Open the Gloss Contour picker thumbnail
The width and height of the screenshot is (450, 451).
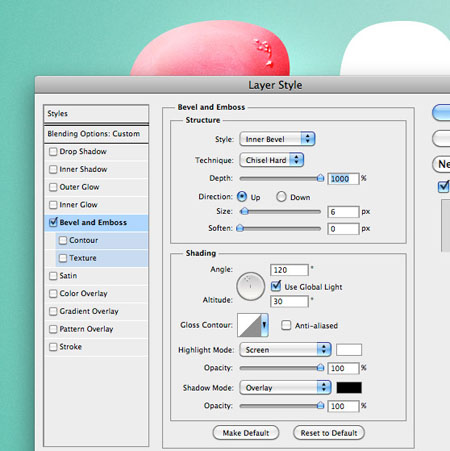(x=249, y=325)
